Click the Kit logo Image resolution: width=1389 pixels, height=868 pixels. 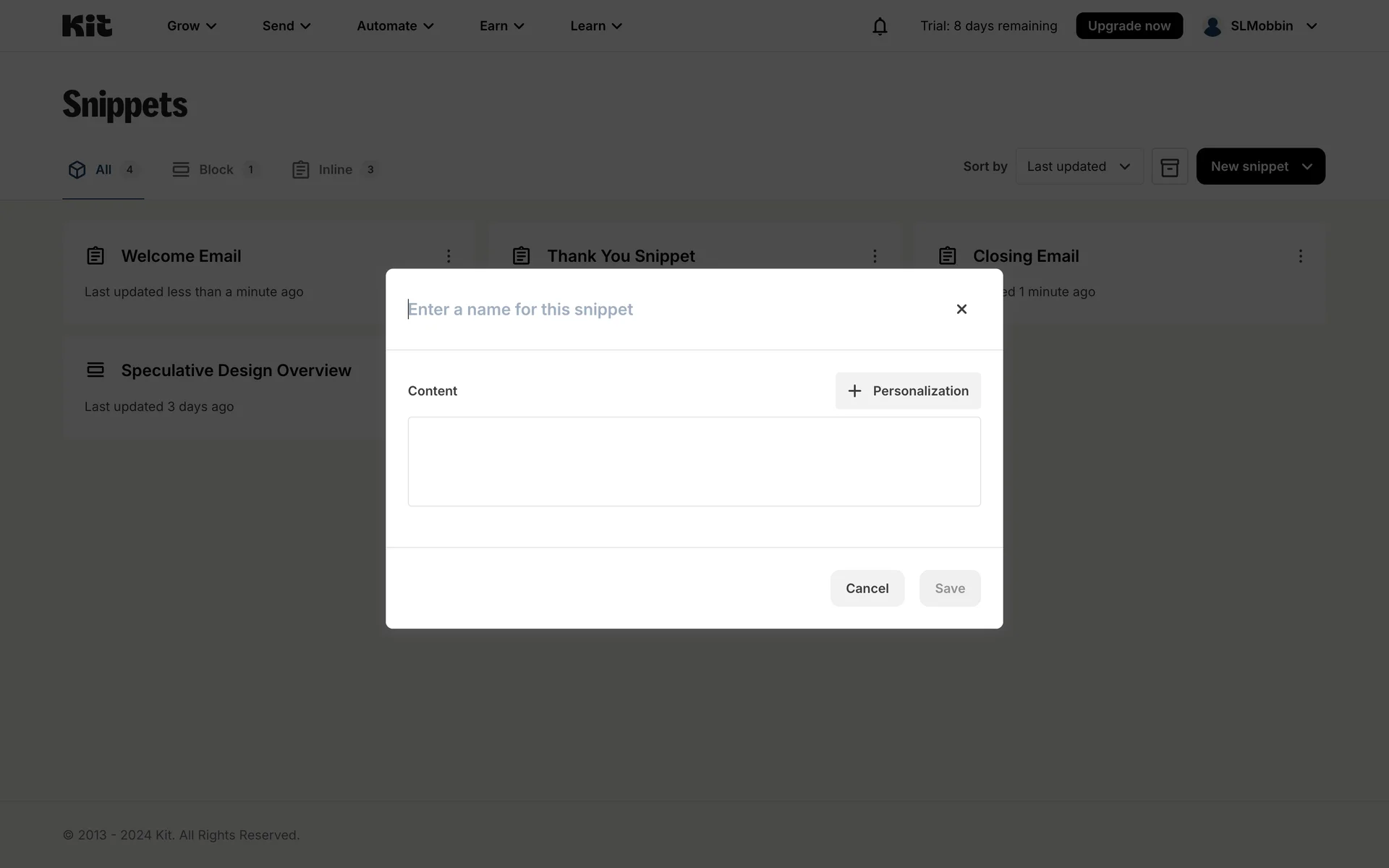pos(87,26)
